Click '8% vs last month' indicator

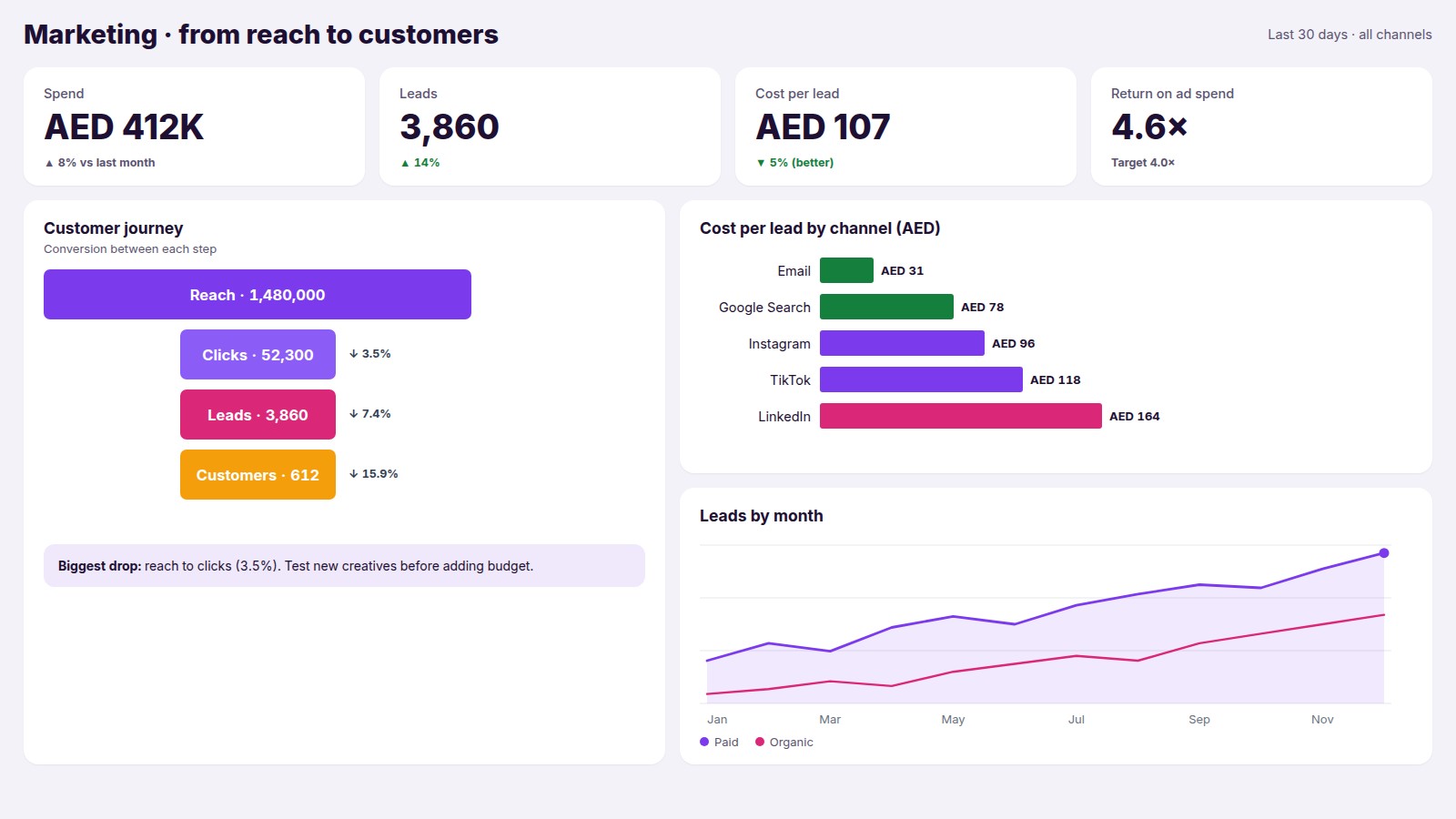click(100, 163)
